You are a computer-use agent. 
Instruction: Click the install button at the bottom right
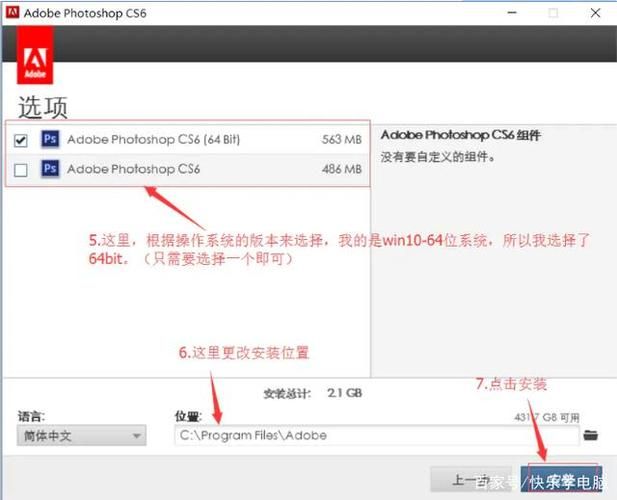click(562, 479)
